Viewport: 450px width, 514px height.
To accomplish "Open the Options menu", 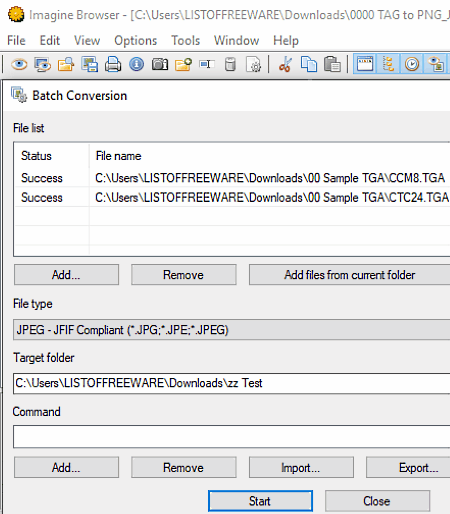I will (x=135, y=40).
